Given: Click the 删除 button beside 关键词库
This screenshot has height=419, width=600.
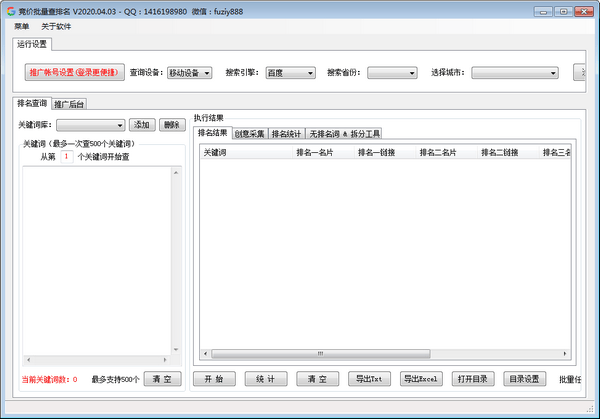Looking at the screenshot, I should 172,125.
